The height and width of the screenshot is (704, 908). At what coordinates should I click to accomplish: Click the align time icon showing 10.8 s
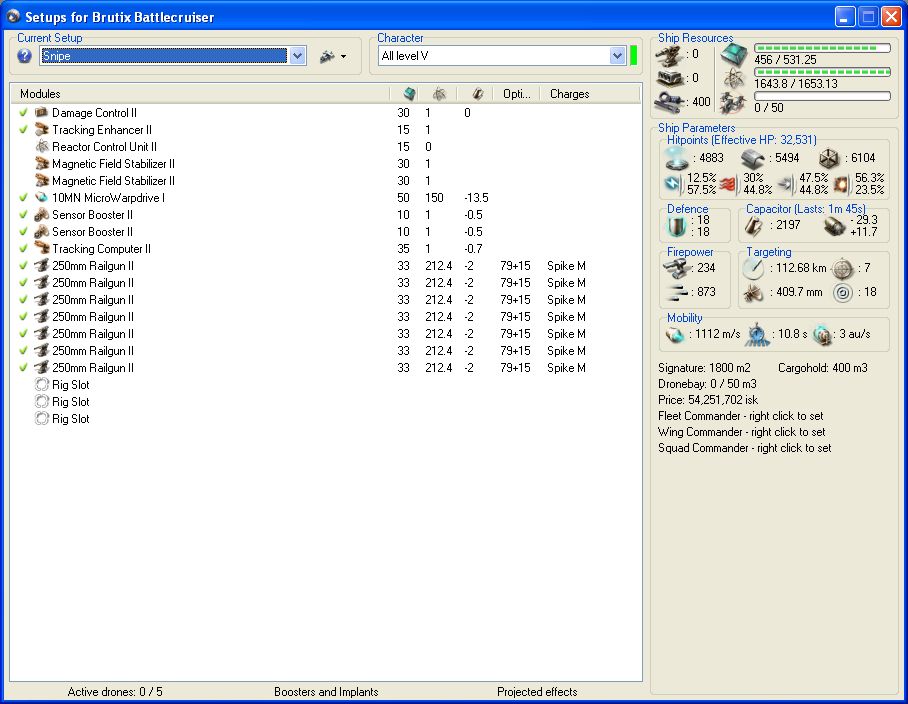click(756, 334)
